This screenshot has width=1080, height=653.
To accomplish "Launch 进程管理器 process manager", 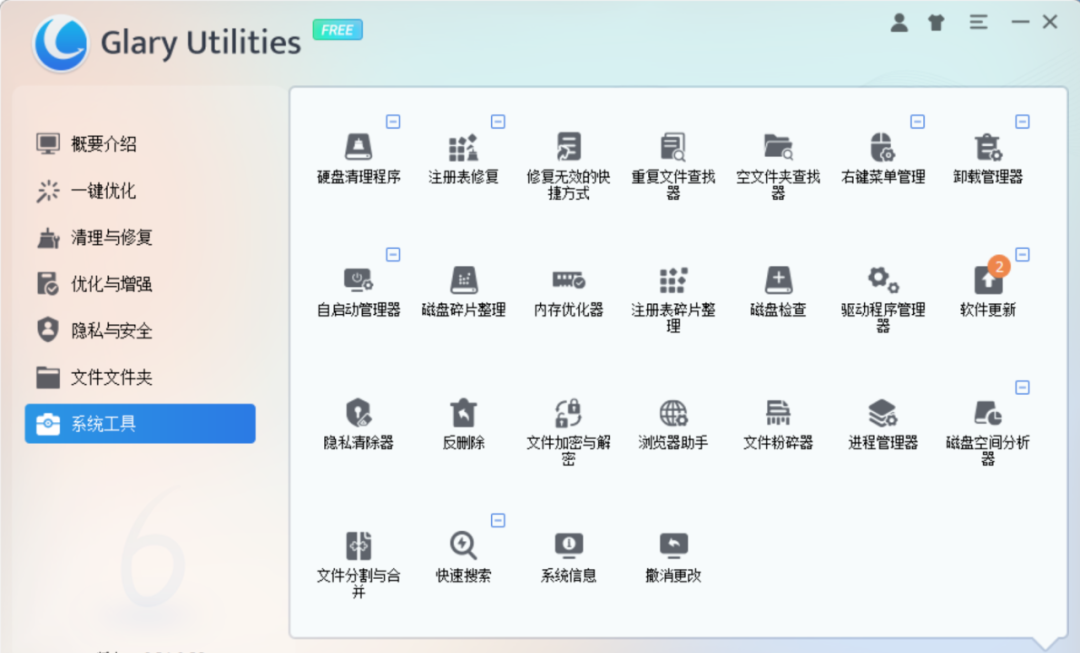I will 883,425.
